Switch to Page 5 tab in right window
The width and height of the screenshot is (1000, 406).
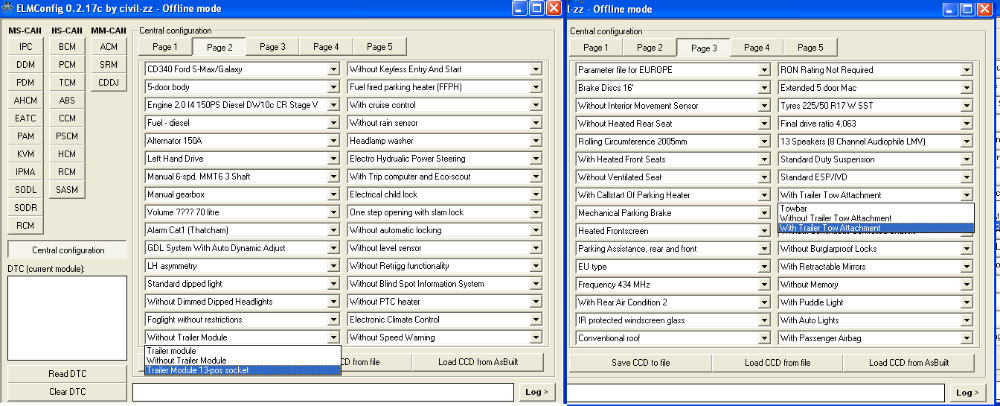point(809,48)
